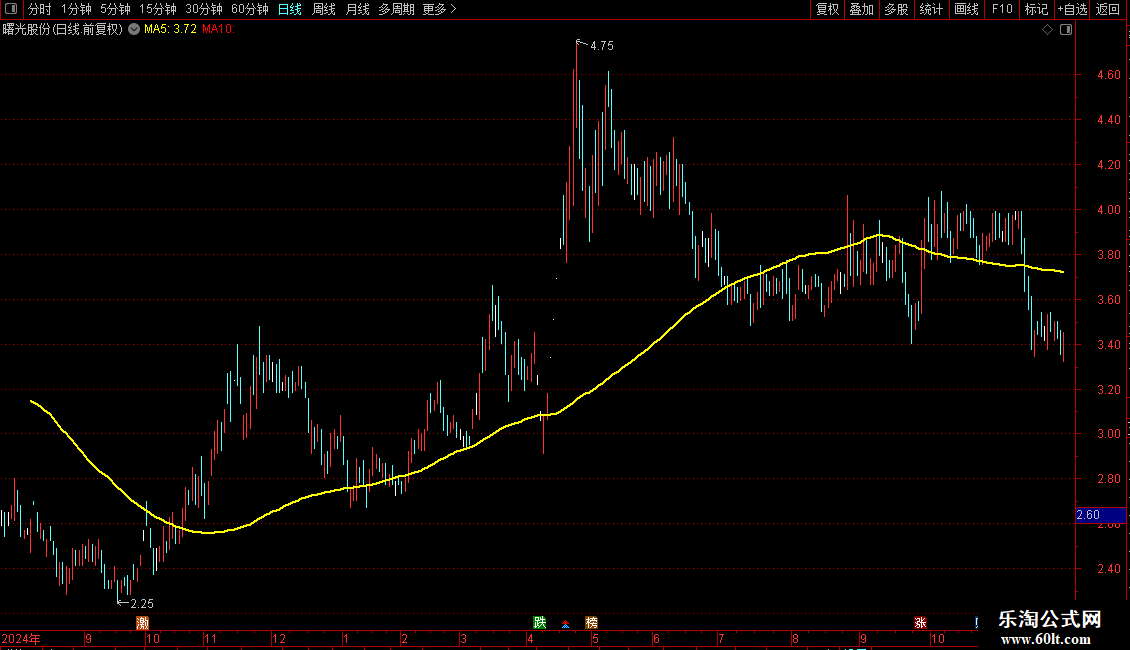This screenshot has width=1130, height=650.
Task: Activate the 画线 drawing tool button
Action: [966, 9]
